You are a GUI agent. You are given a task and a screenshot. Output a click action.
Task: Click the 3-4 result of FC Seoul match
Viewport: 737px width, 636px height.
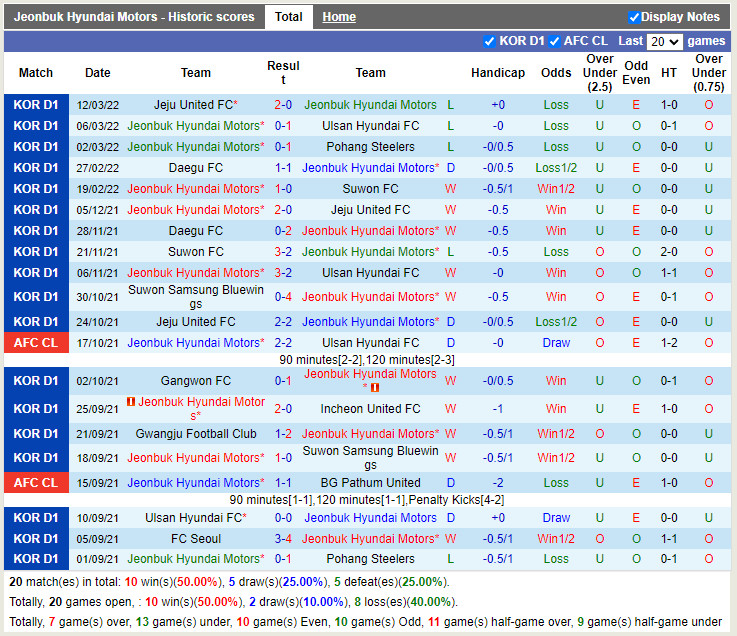point(283,539)
